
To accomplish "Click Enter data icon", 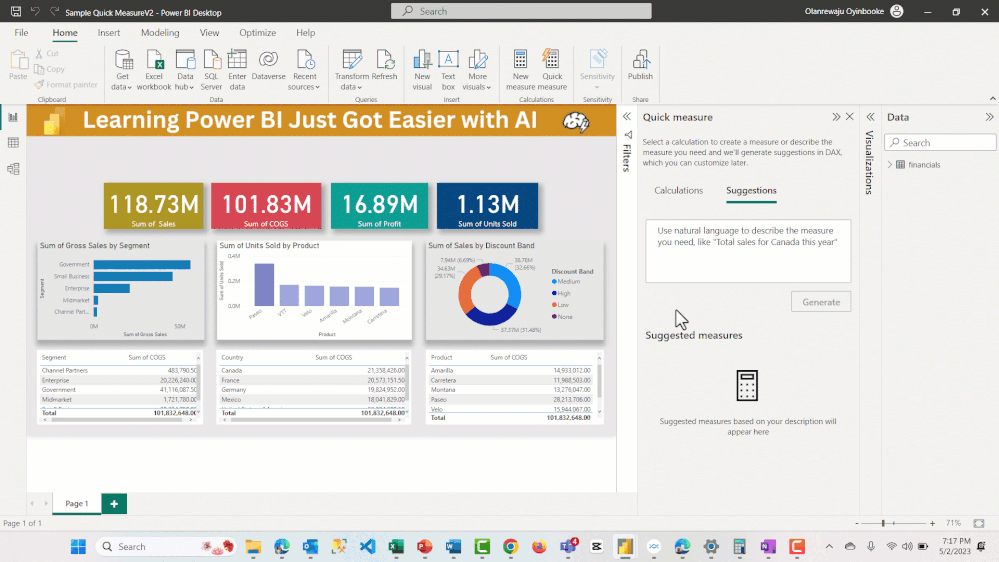I will click(x=237, y=60).
